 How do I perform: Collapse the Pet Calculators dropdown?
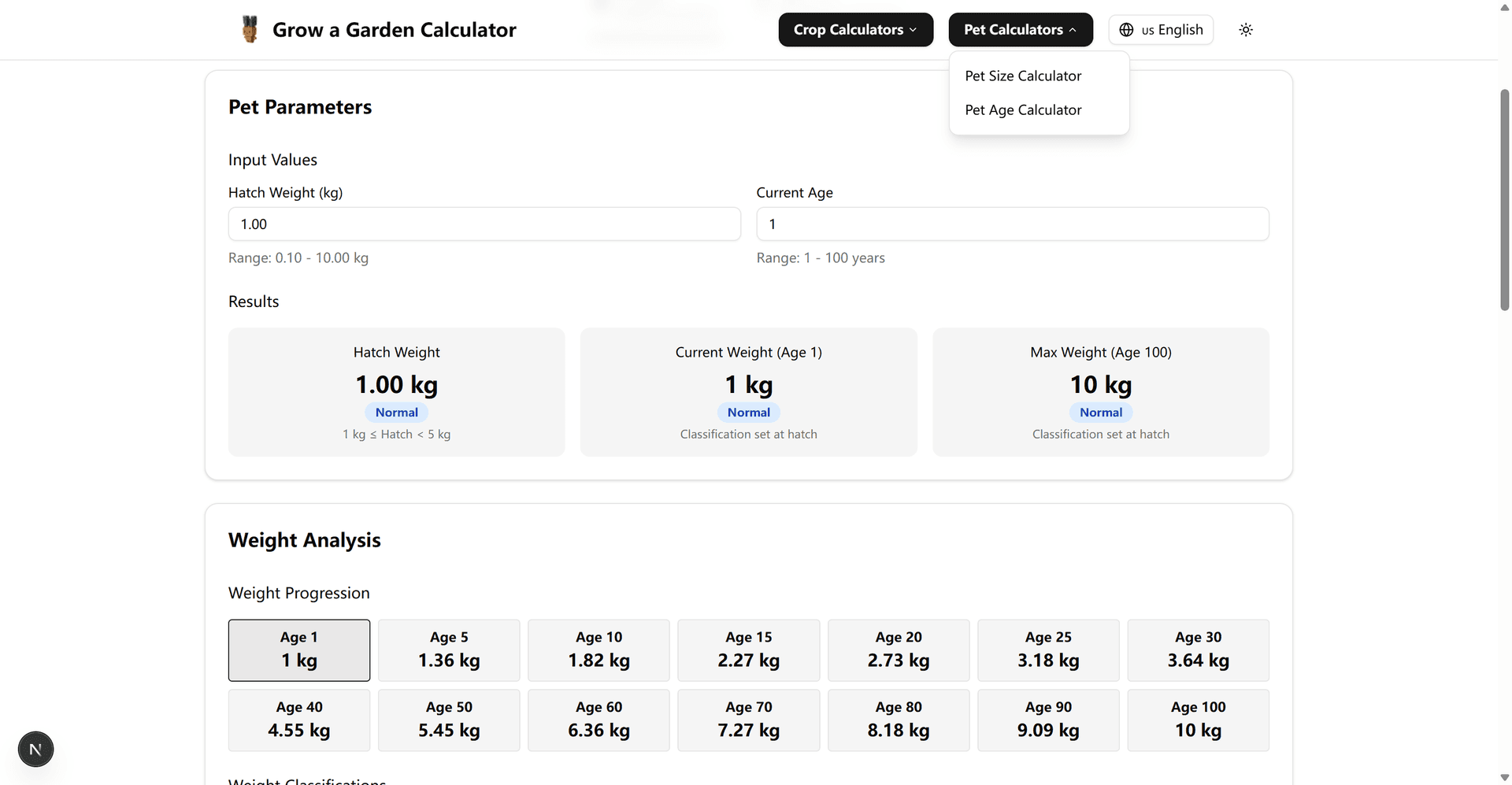coord(1020,29)
